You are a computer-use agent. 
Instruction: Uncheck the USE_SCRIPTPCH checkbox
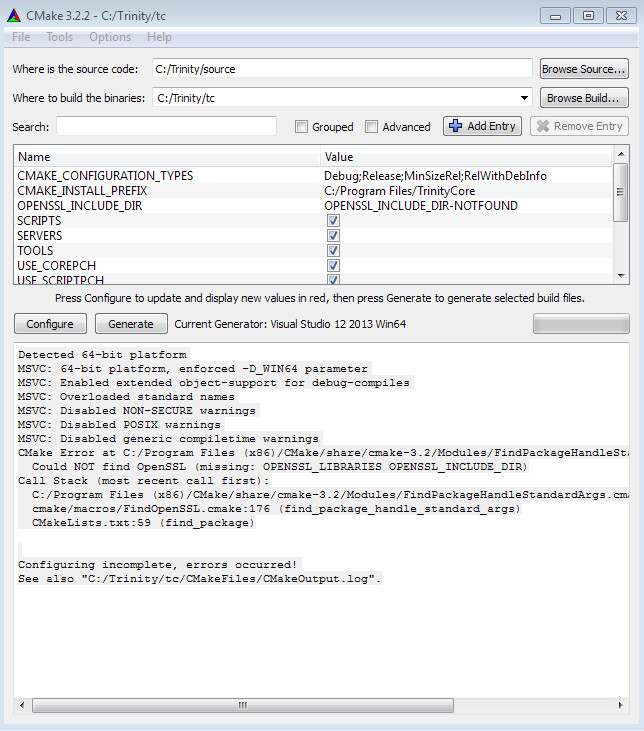[333, 279]
